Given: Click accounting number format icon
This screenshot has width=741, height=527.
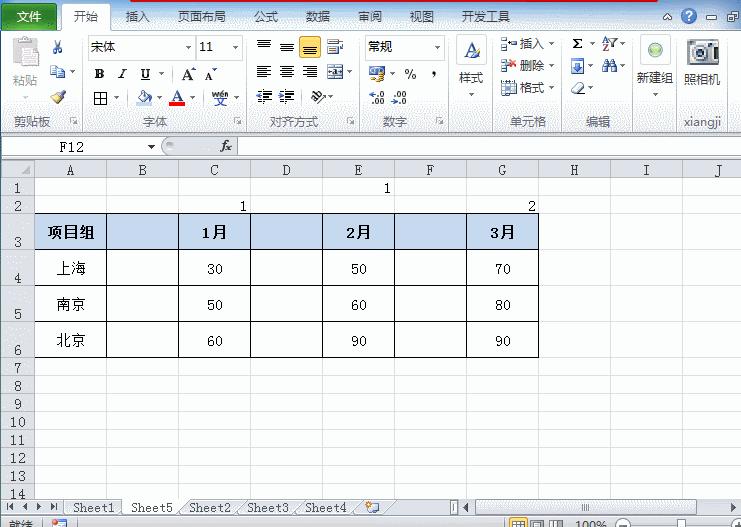Looking at the screenshot, I should point(377,74).
